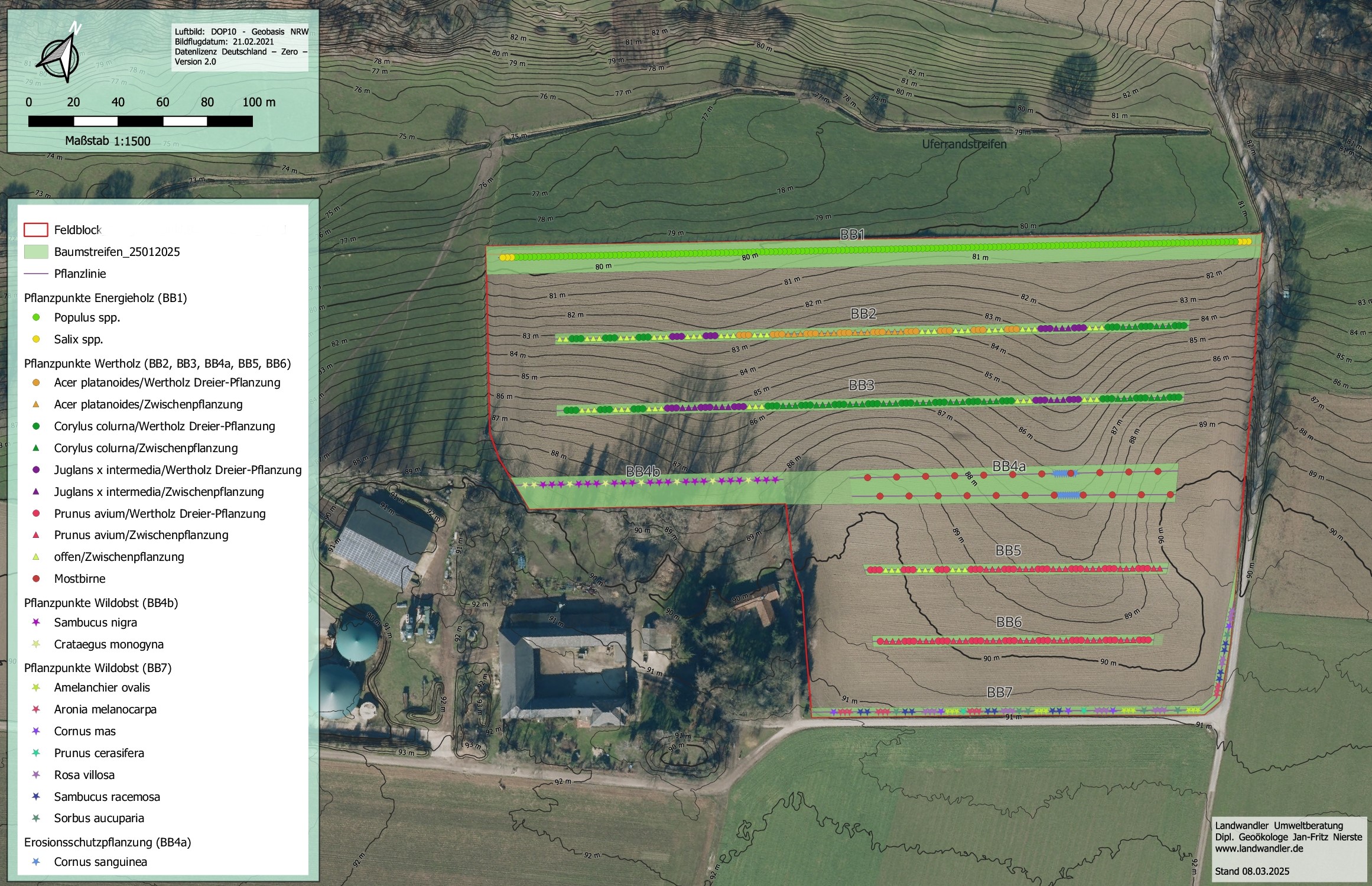Click the BB4a strip label
The image size is (1372, 886).
[x=1009, y=466]
